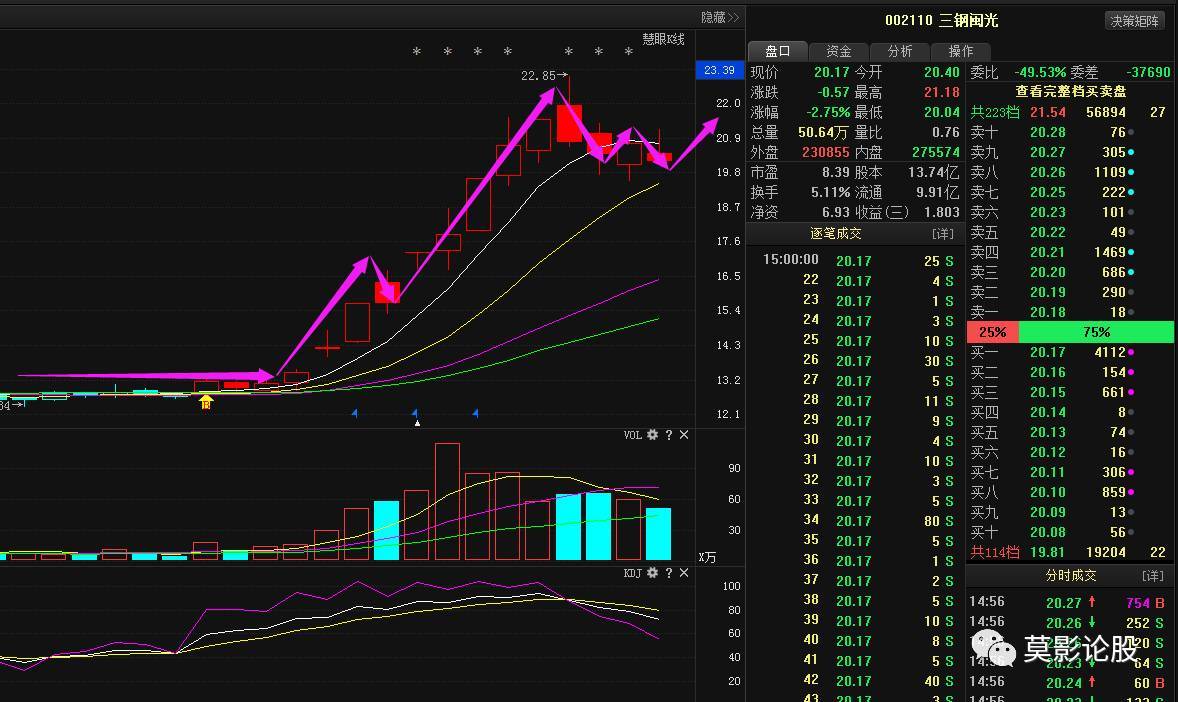Select the 操作 tab

pyautogui.click(x=960, y=51)
